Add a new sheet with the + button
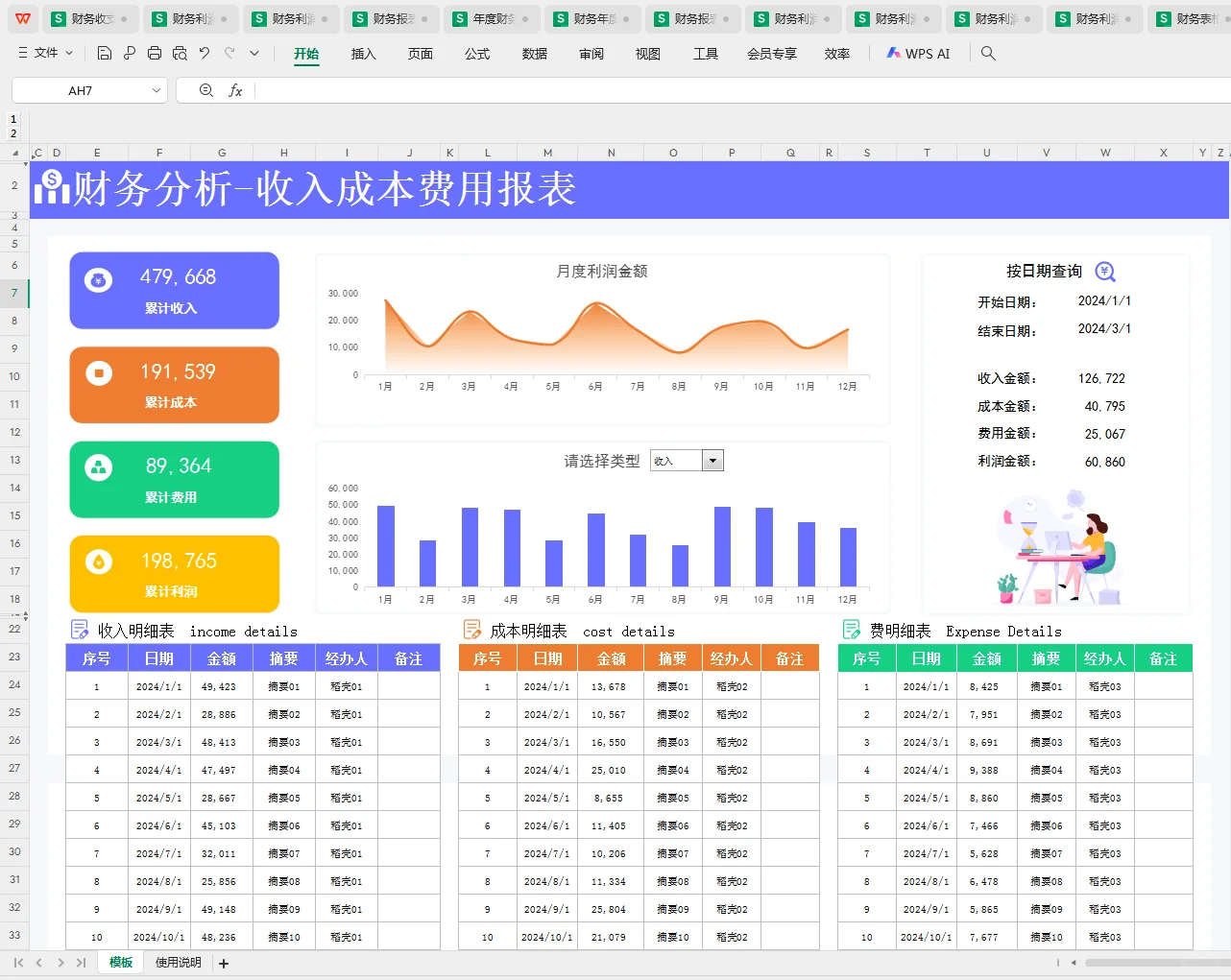 tap(225, 962)
